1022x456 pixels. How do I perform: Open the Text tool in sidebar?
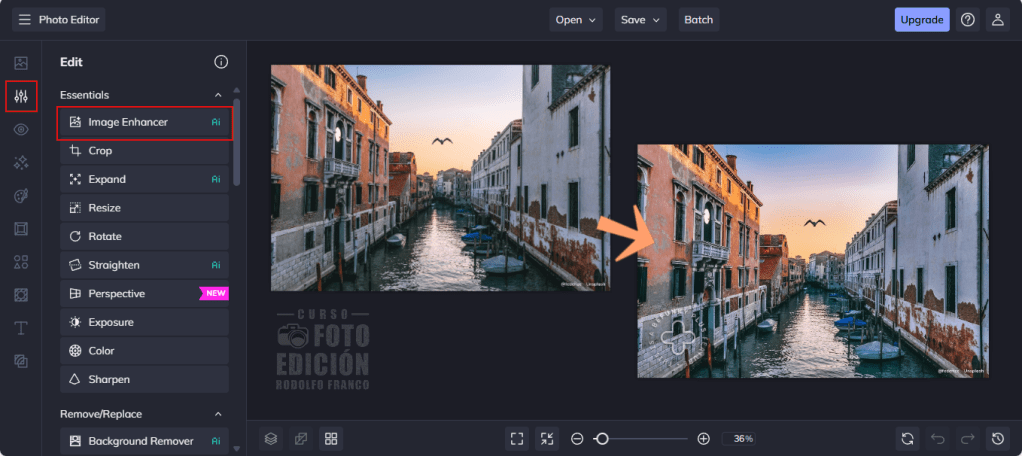(x=21, y=328)
